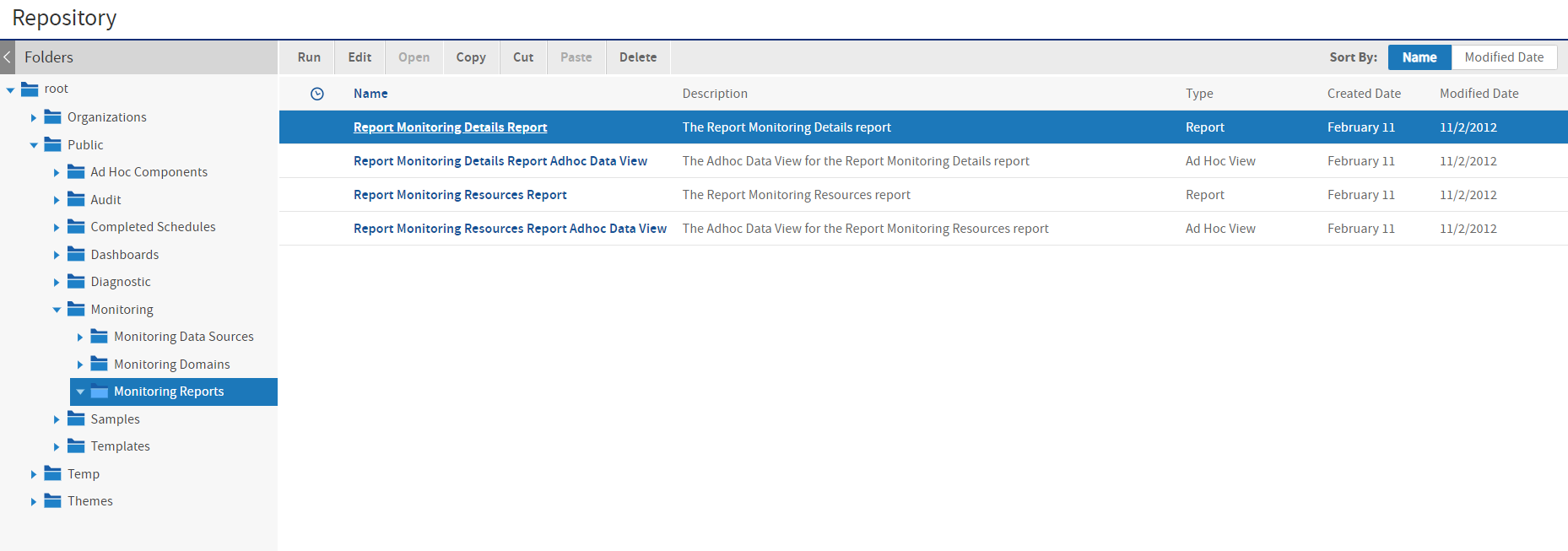Toggle the Monitoring Reports node arrow
The width and height of the screenshot is (1568, 551).
pyautogui.click(x=80, y=392)
